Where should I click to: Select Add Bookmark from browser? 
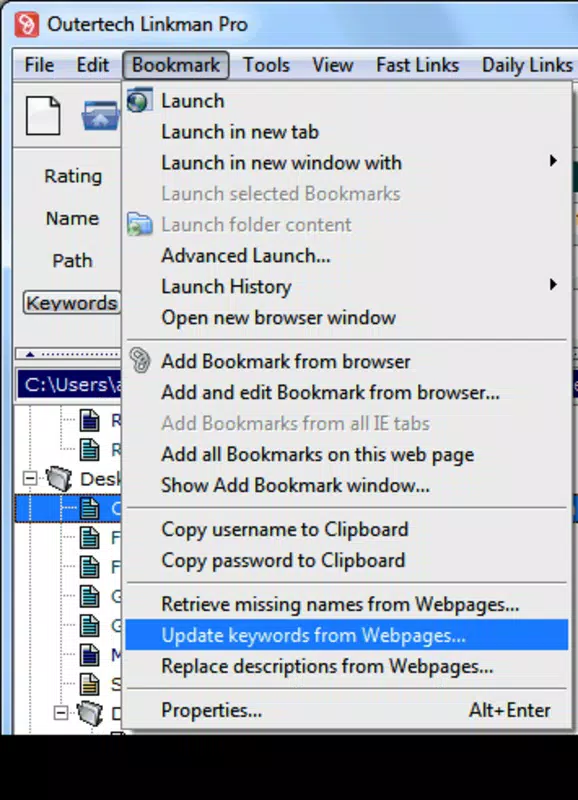coord(347,362)
